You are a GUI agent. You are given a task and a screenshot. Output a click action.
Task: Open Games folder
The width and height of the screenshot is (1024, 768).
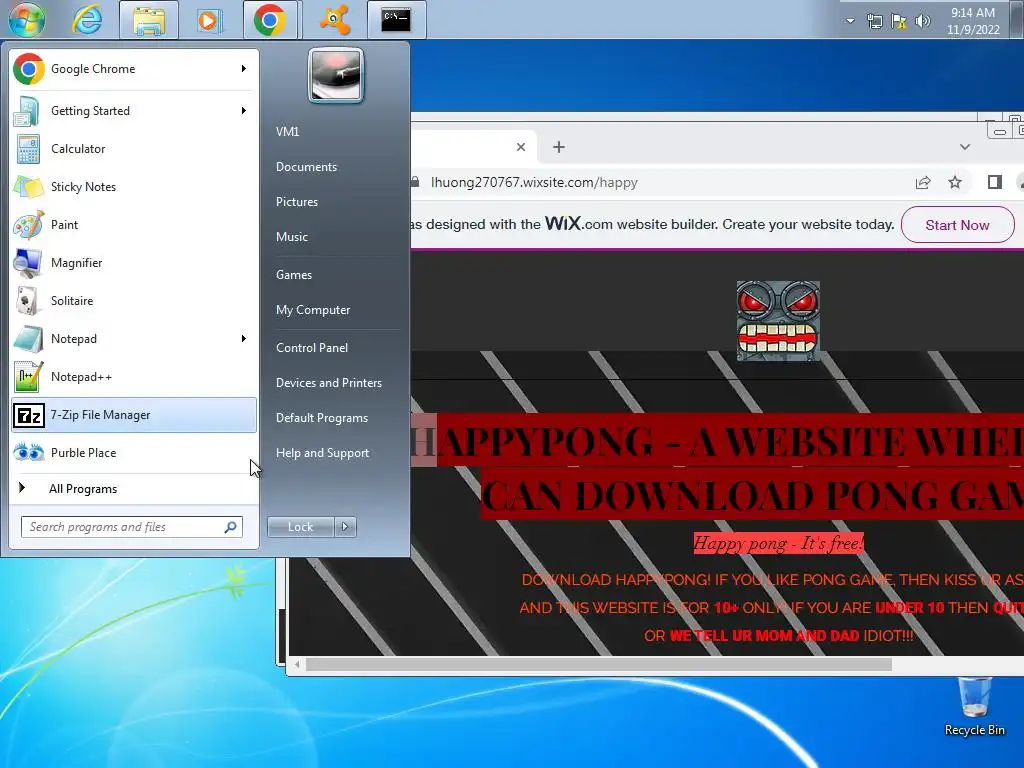294,275
